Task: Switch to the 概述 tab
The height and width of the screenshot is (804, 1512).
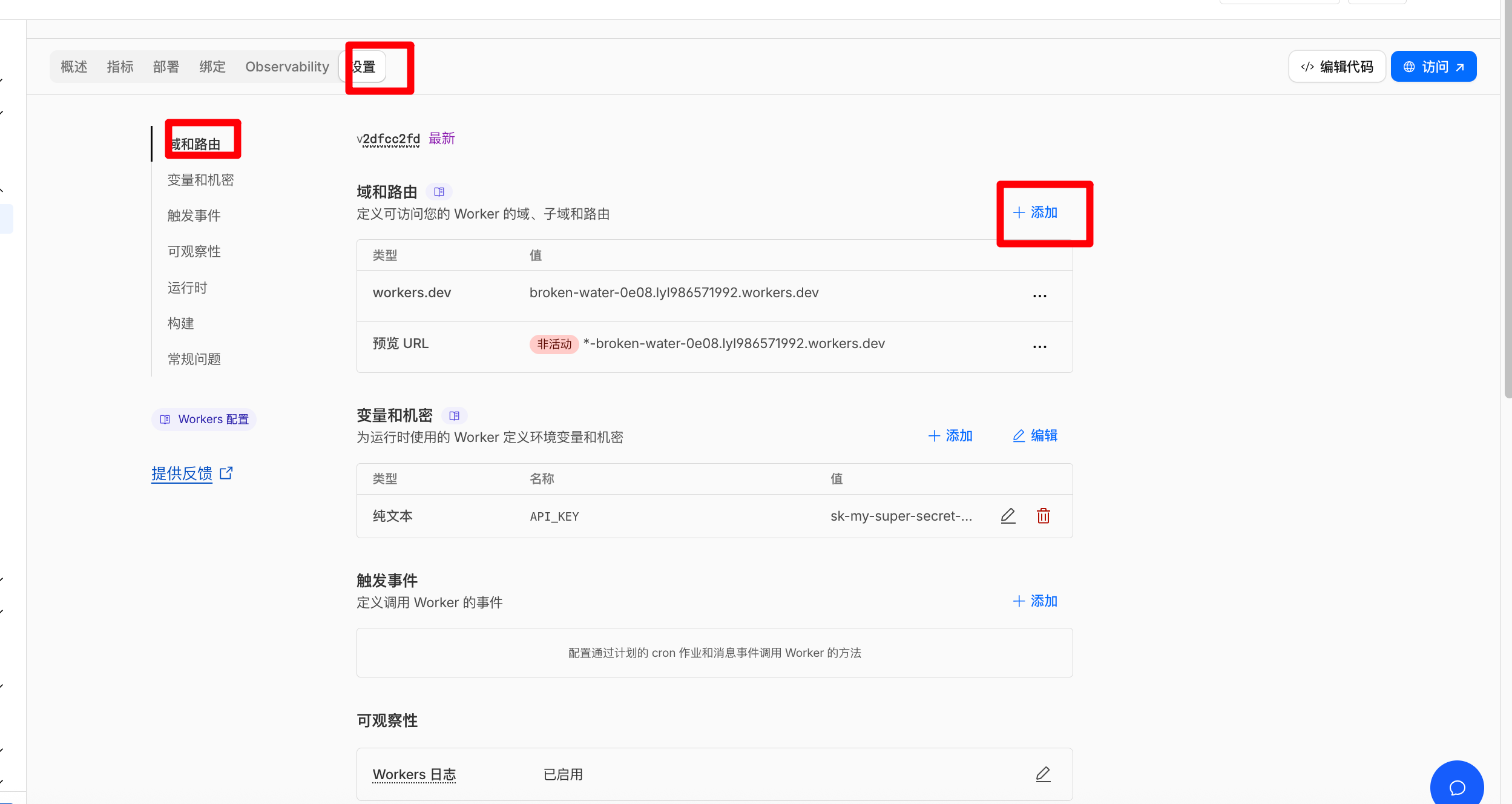Action: [x=74, y=67]
